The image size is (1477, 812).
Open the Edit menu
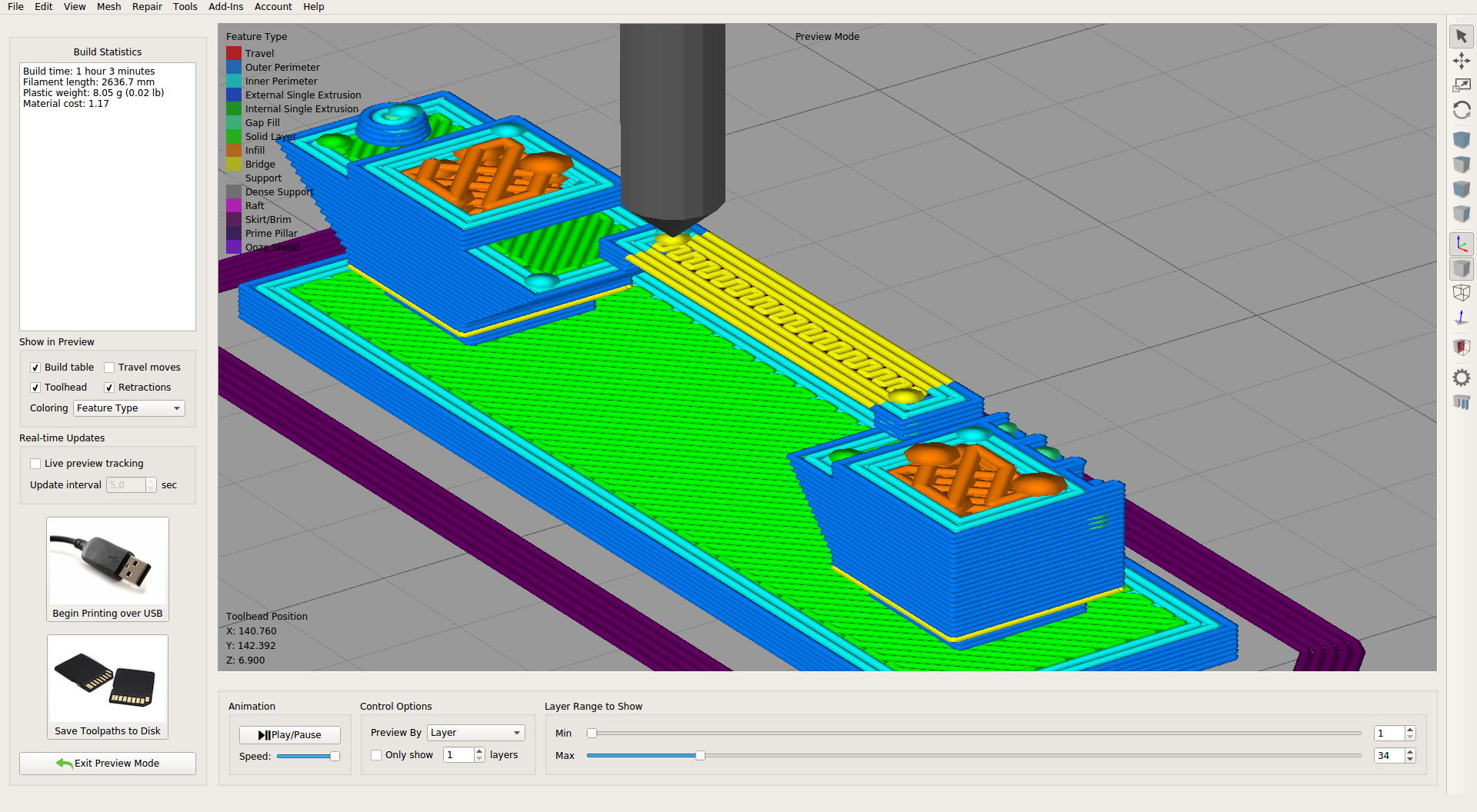[44, 7]
